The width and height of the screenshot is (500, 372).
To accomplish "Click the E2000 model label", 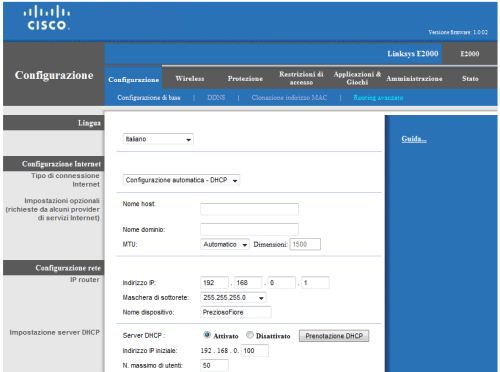I will 470,54.
